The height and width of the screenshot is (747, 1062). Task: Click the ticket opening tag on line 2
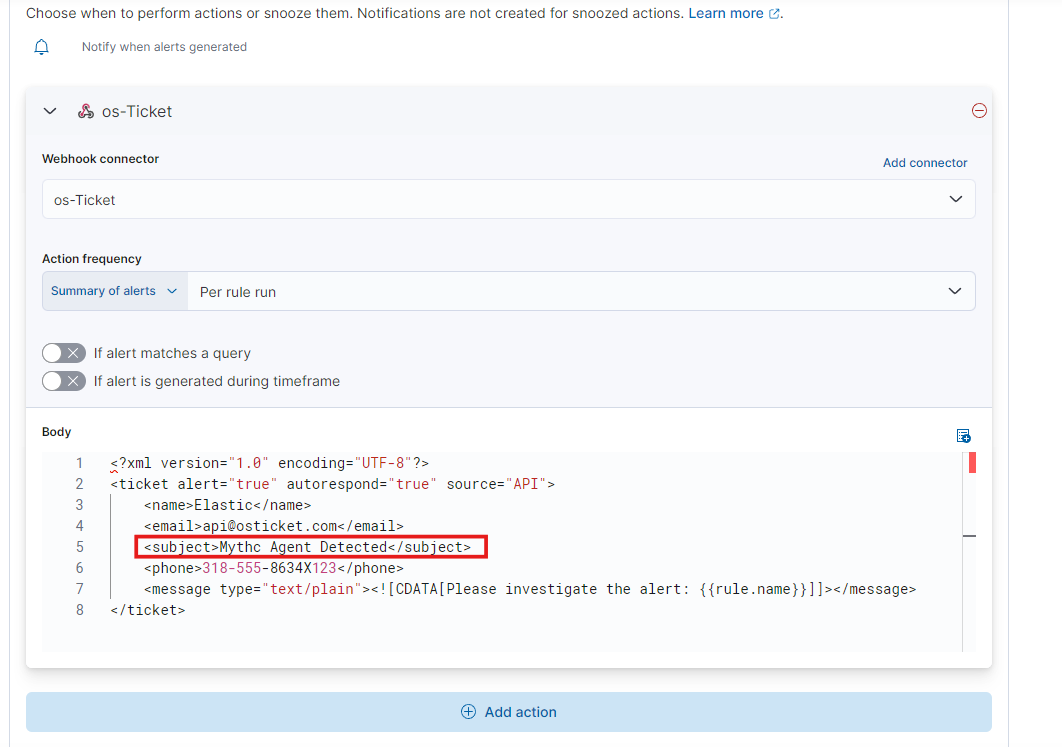click(x=333, y=484)
